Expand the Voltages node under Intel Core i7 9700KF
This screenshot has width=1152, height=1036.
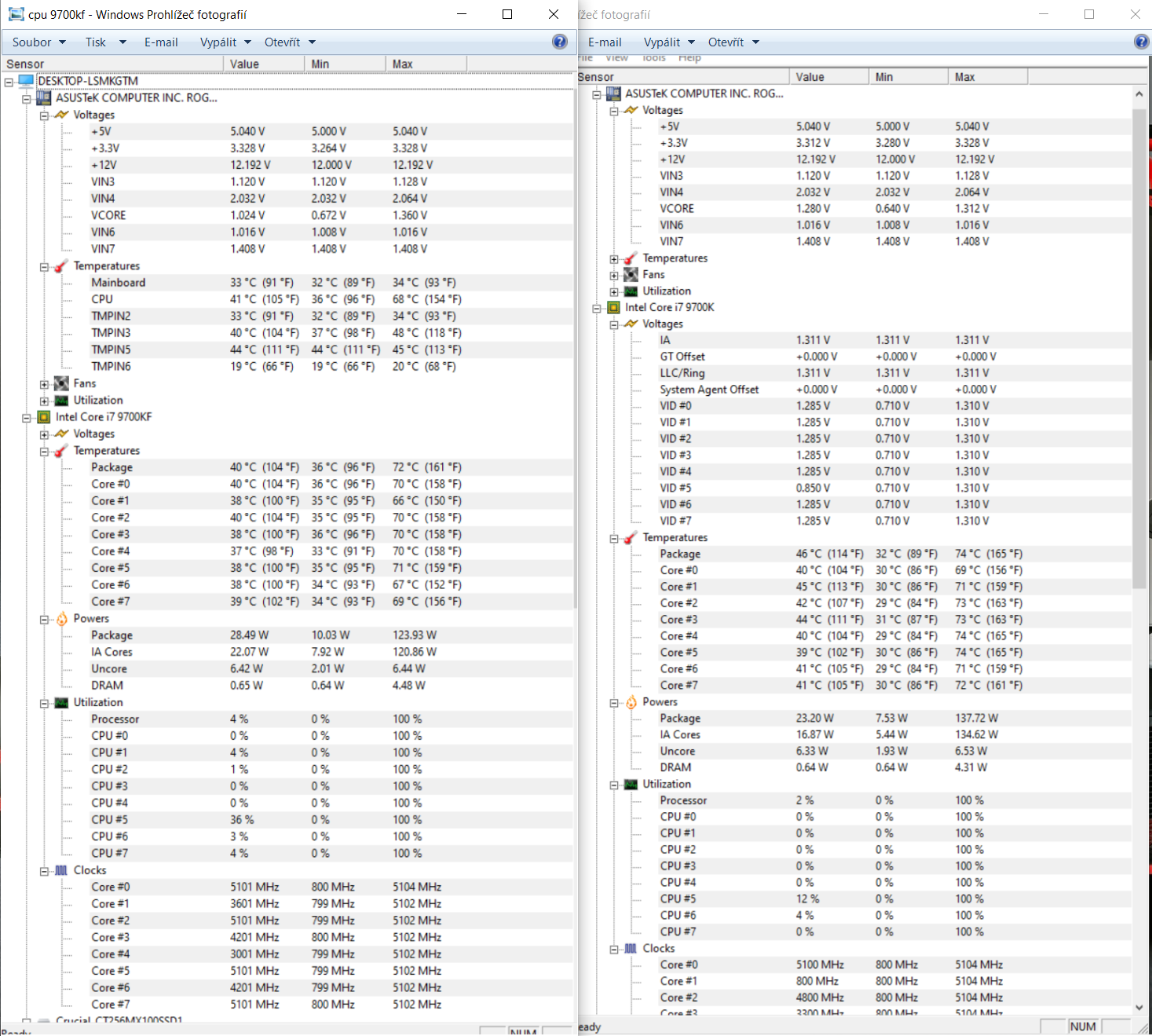[x=45, y=434]
